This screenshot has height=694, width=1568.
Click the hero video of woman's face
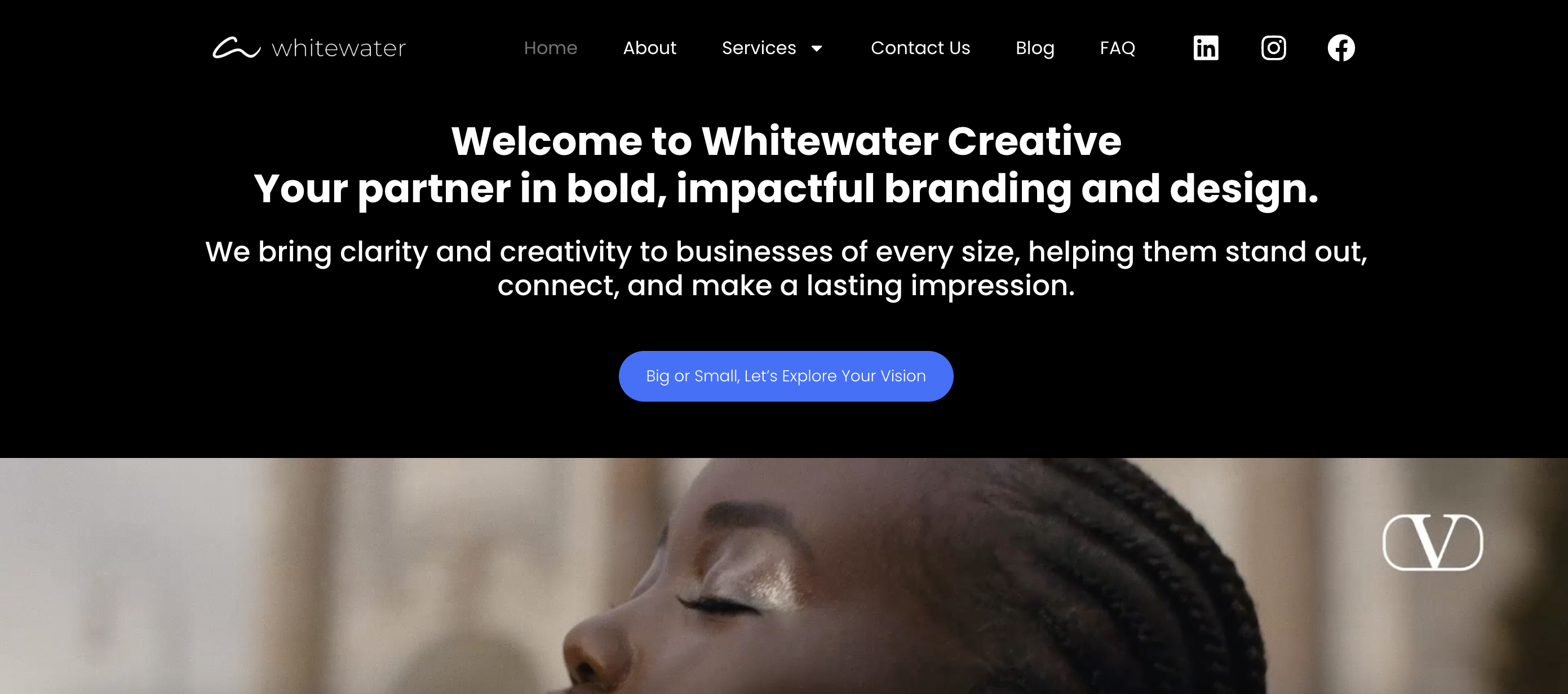pyautogui.click(x=784, y=576)
